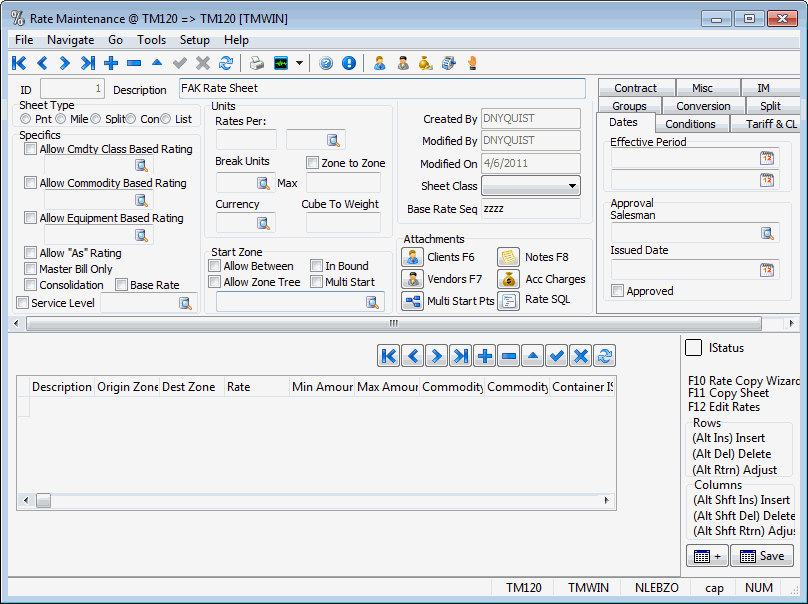
Task: Select the Mile sheet type radio button
Action: pyautogui.click(x=61, y=119)
